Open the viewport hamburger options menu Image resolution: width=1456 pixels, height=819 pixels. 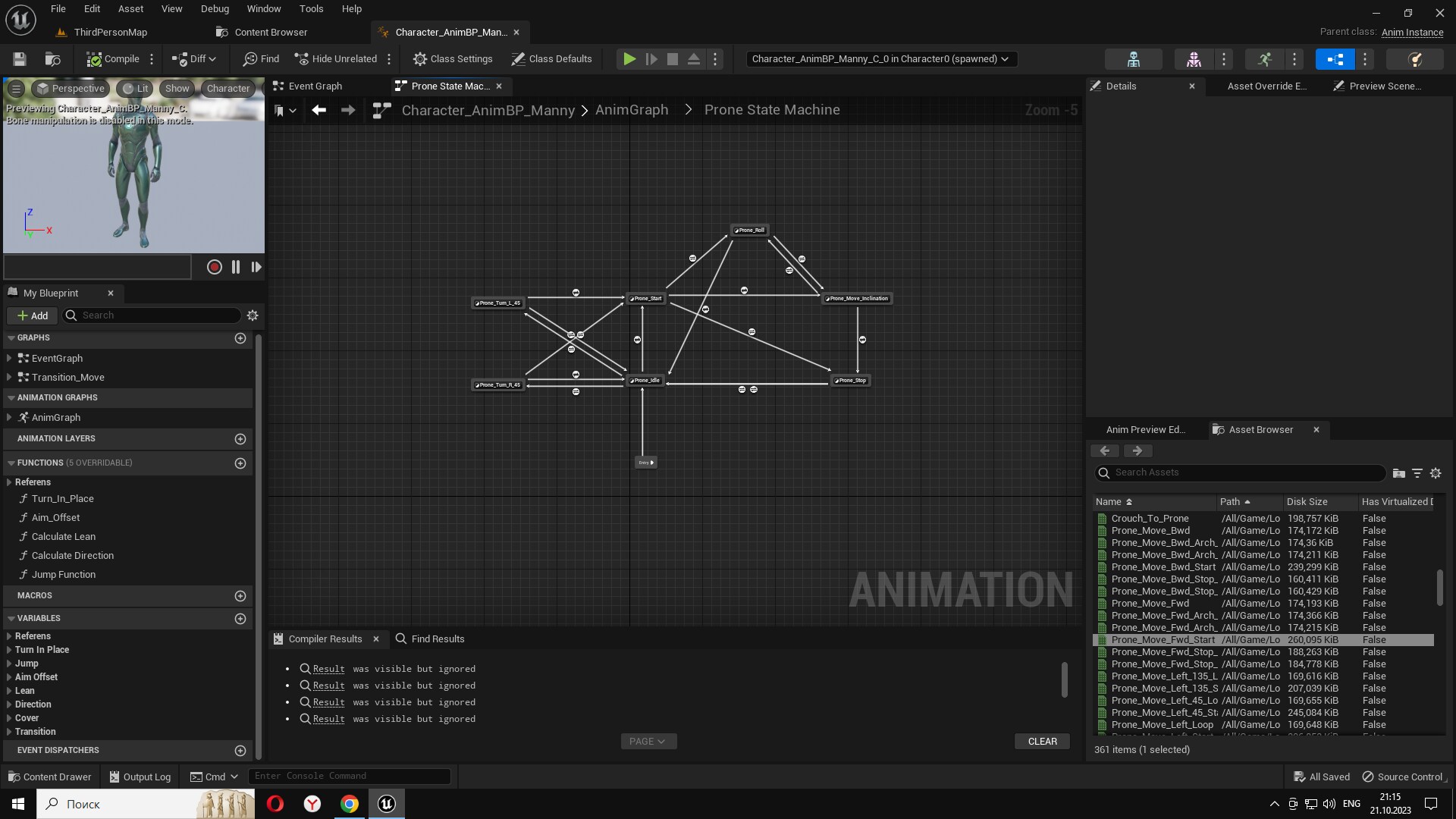click(16, 89)
